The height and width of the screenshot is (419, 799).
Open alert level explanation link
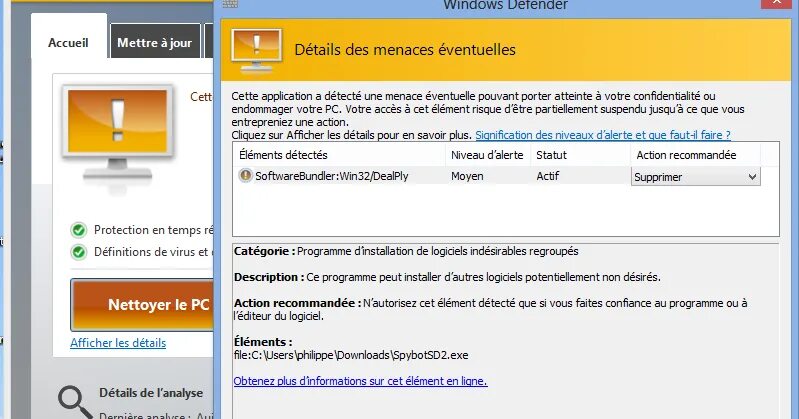(603, 135)
